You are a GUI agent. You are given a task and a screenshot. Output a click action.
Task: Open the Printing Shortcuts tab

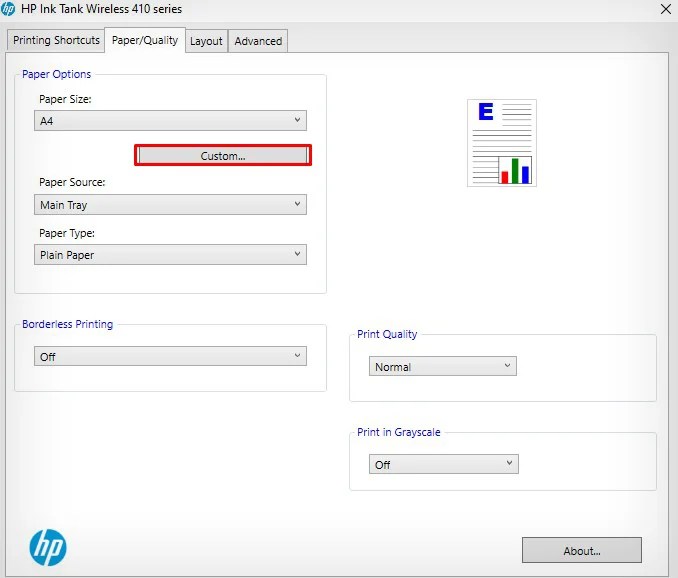pos(56,41)
